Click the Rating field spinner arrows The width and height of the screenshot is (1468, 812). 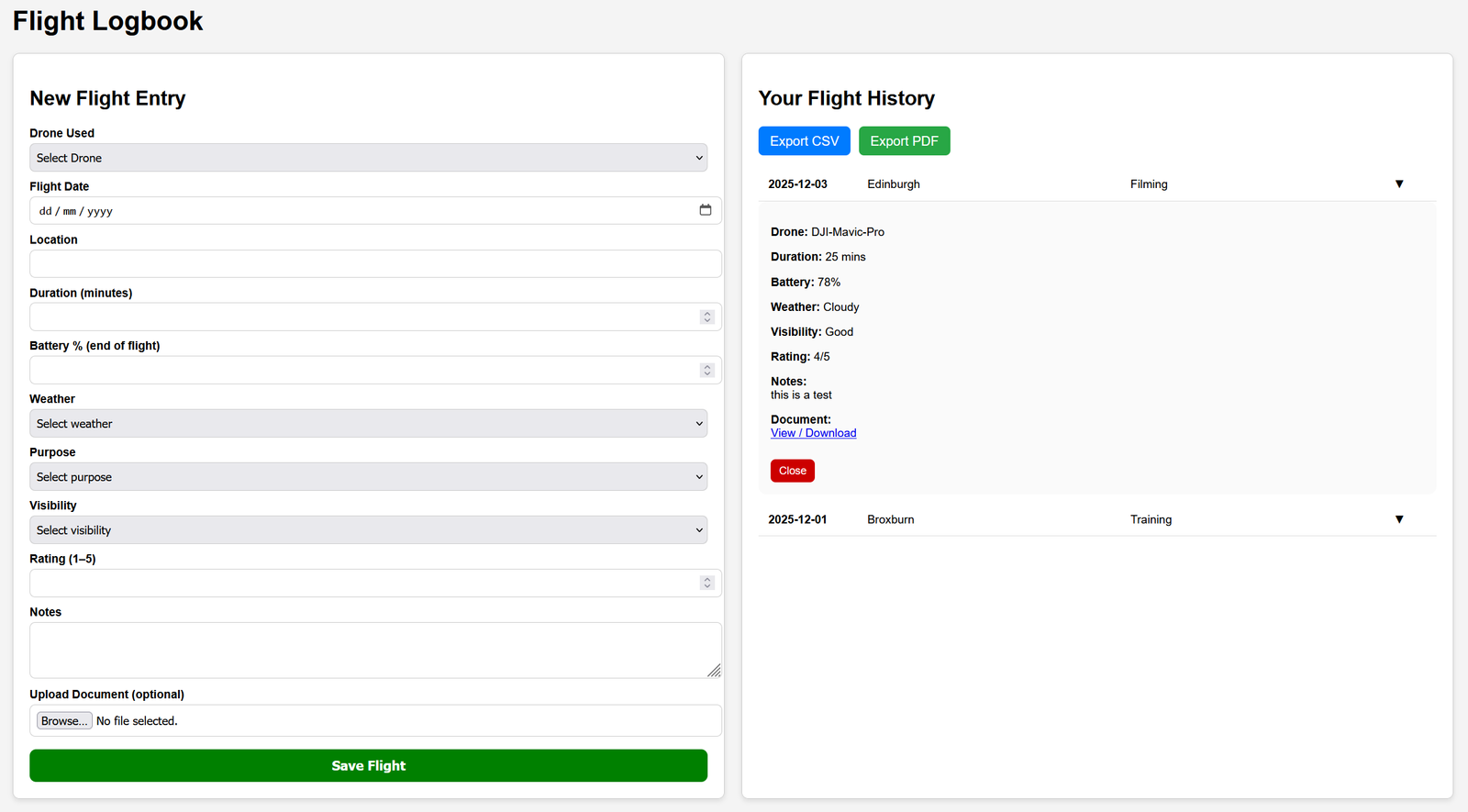pyautogui.click(x=706, y=583)
